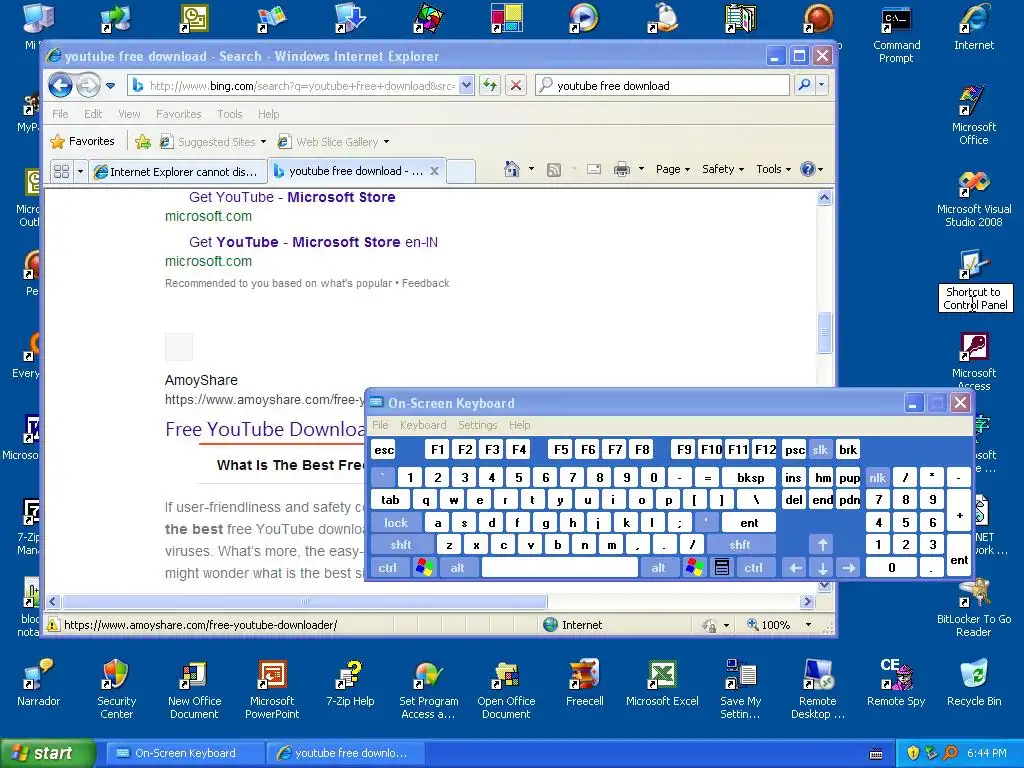Toggle the lock (caps lock) key
This screenshot has height=768, width=1024.
tap(396, 522)
